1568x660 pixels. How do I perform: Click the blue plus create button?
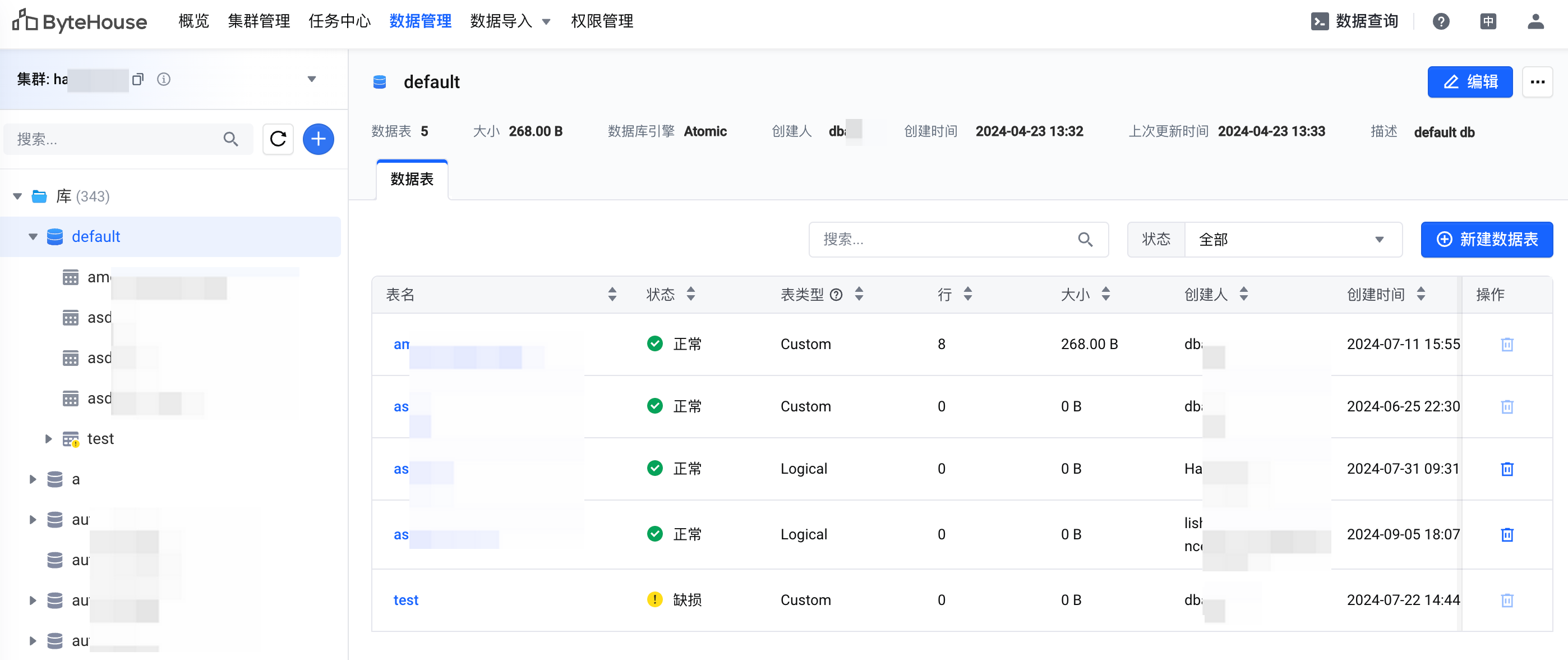[319, 139]
